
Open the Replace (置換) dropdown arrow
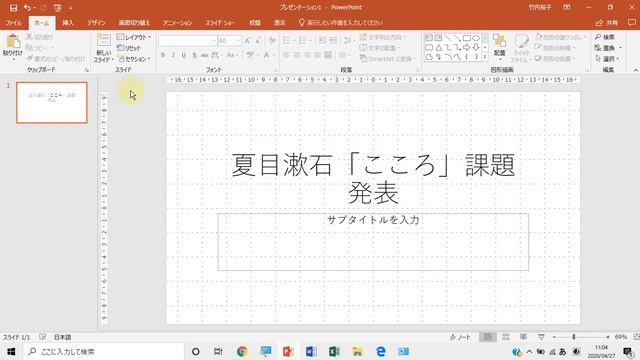(x=620, y=48)
